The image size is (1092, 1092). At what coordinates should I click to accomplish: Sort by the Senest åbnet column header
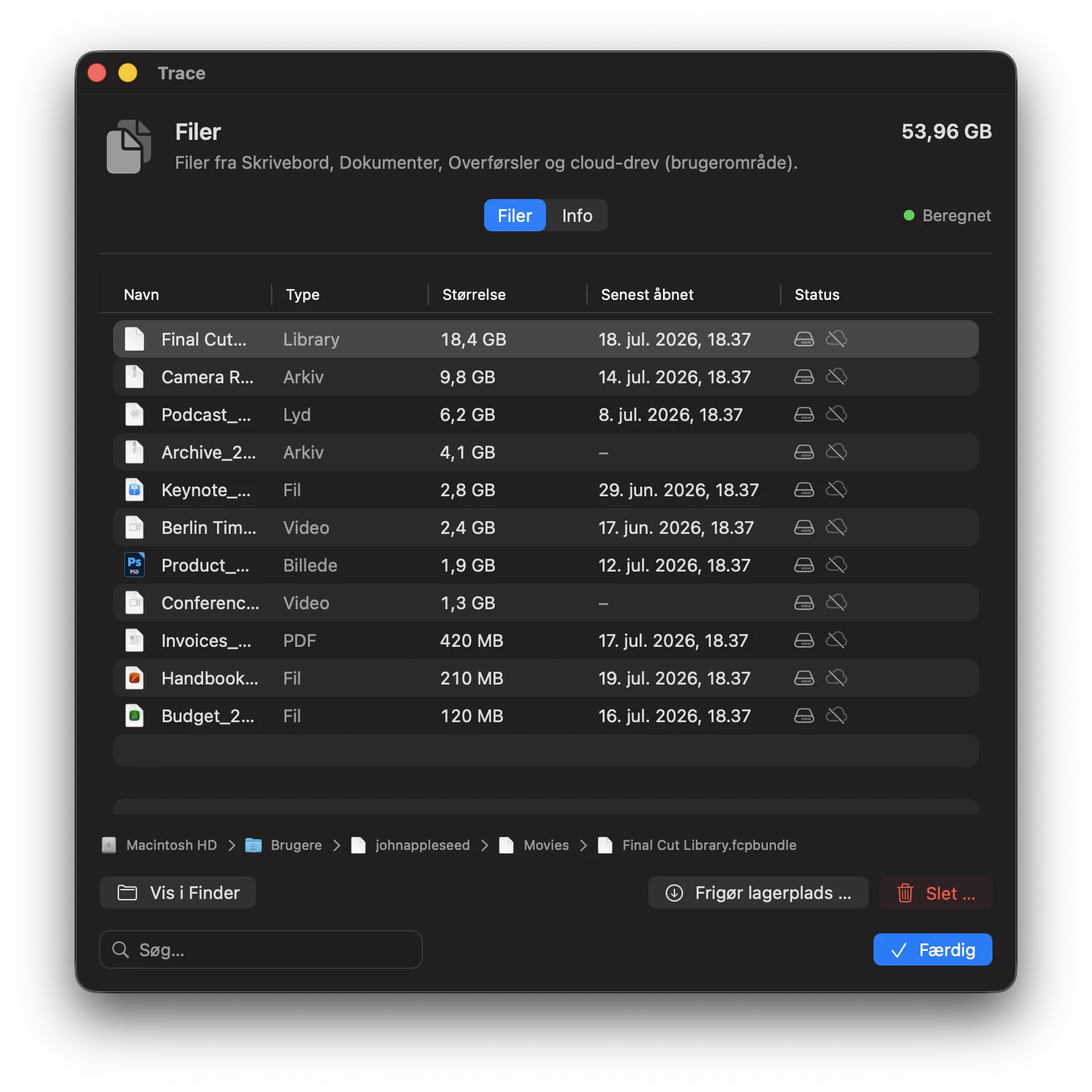pyautogui.click(x=647, y=295)
